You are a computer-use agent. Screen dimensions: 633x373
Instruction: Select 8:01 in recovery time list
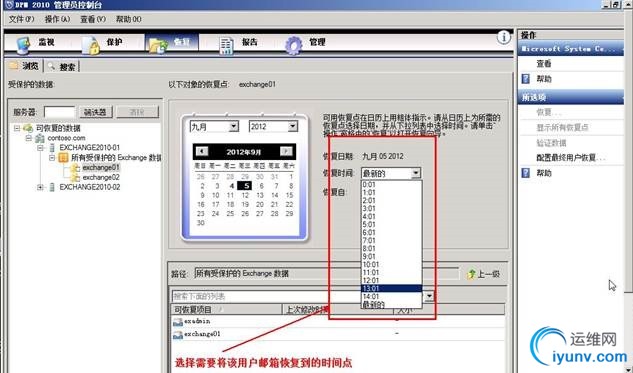(x=391, y=249)
